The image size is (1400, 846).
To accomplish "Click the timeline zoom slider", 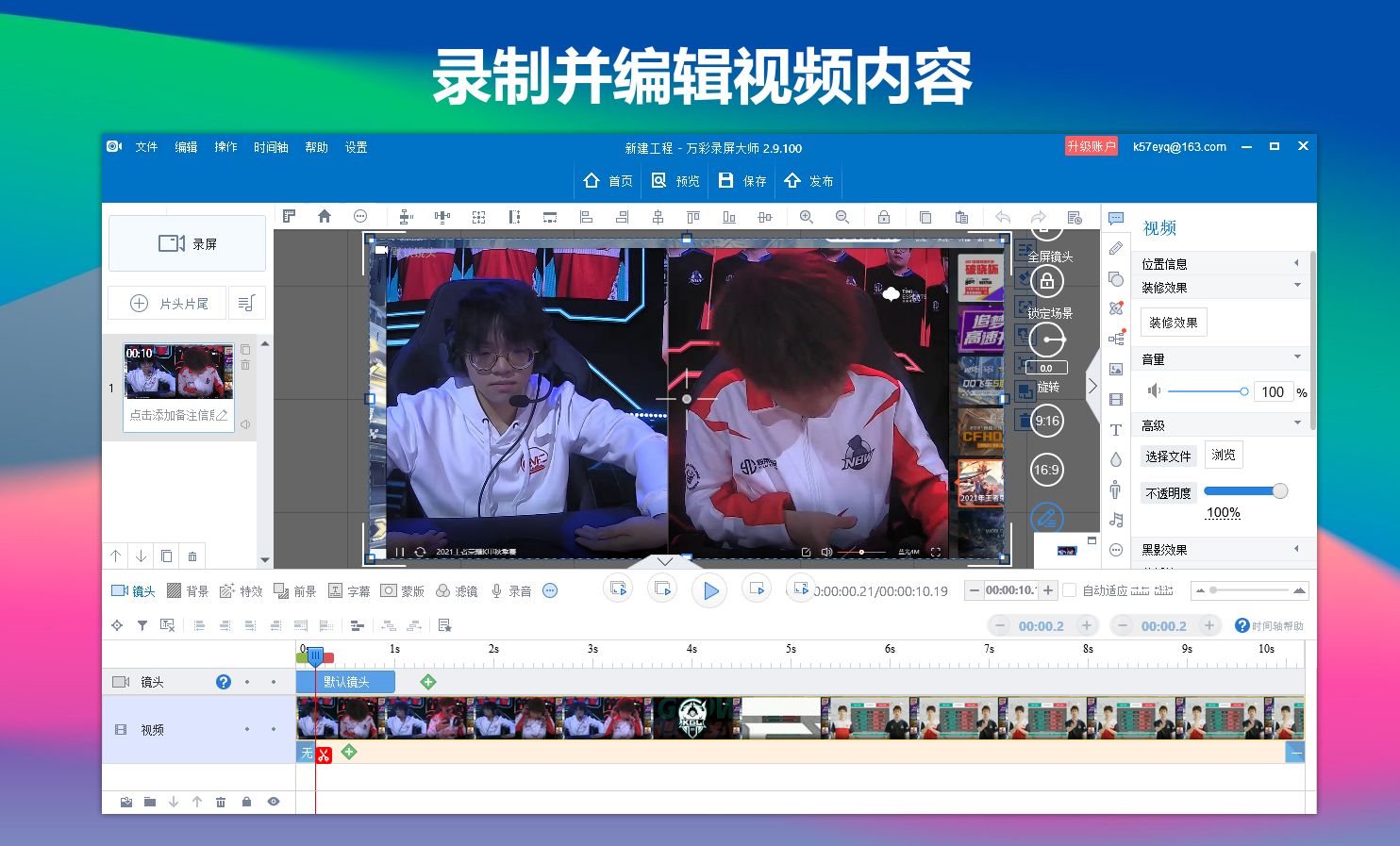I will [1250, 590].
